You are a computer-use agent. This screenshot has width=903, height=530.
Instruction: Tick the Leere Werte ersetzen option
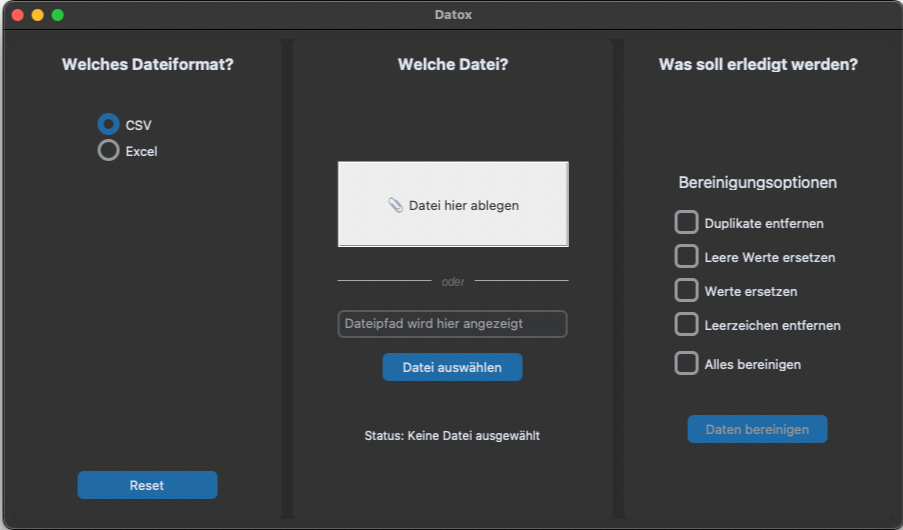pos(686,256)
